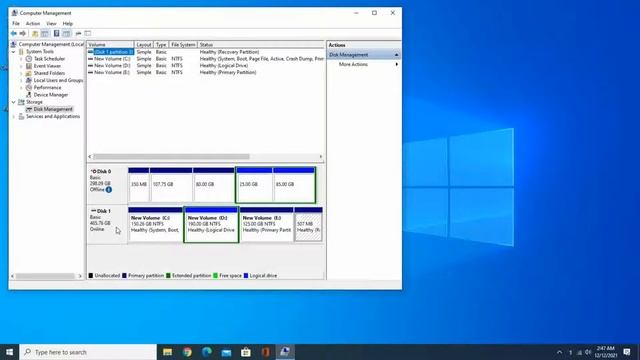Select the Disk 1 label box
This screenshot has width=640, height=360.
(107, 224)
